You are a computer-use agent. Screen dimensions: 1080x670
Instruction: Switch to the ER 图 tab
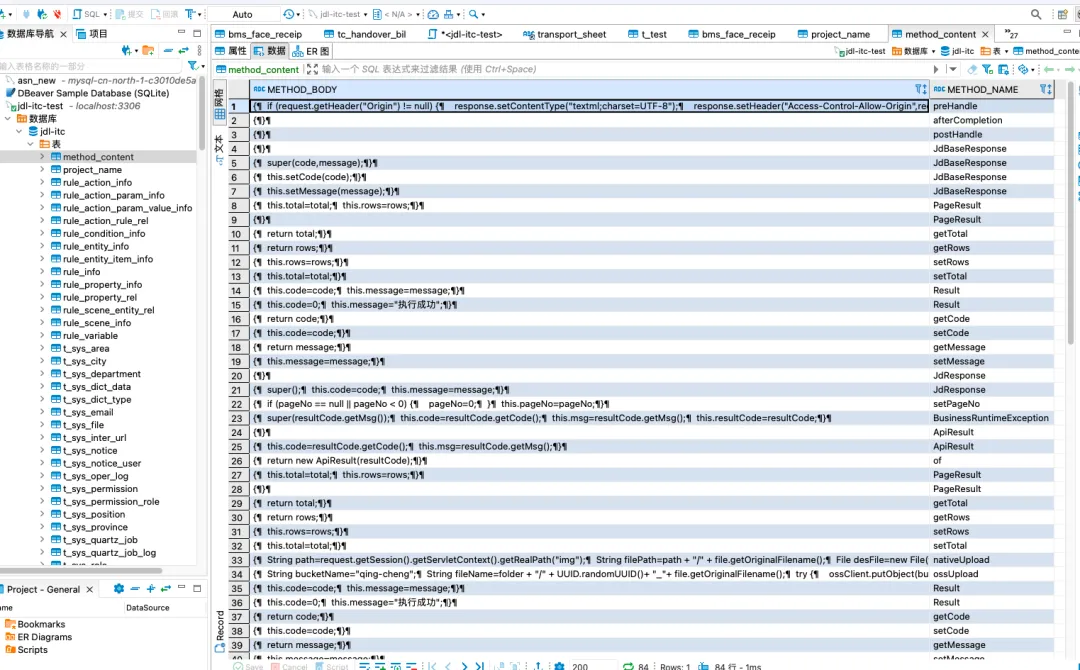coord(311,51)
